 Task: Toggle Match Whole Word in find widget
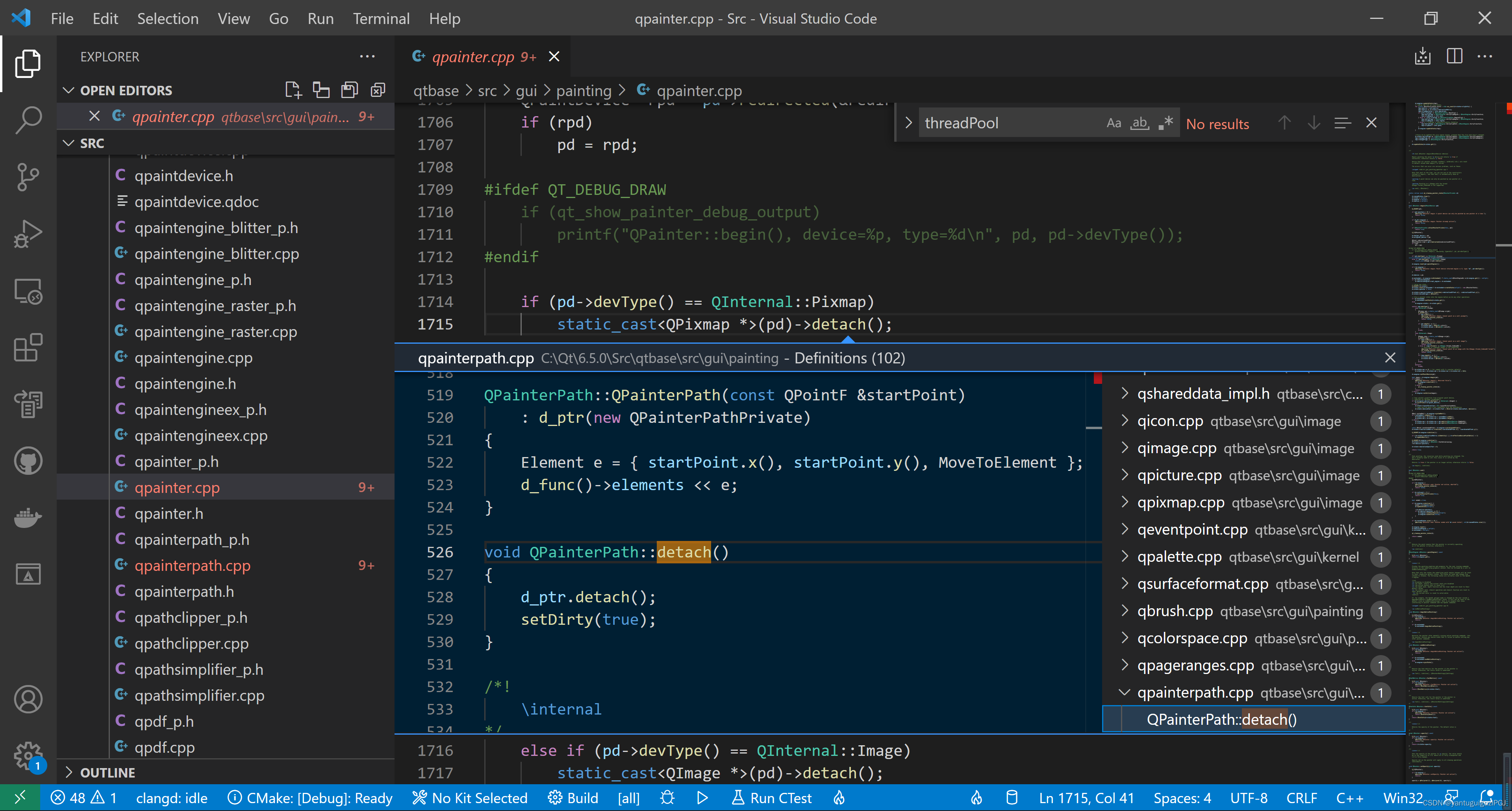point(1140,123)
